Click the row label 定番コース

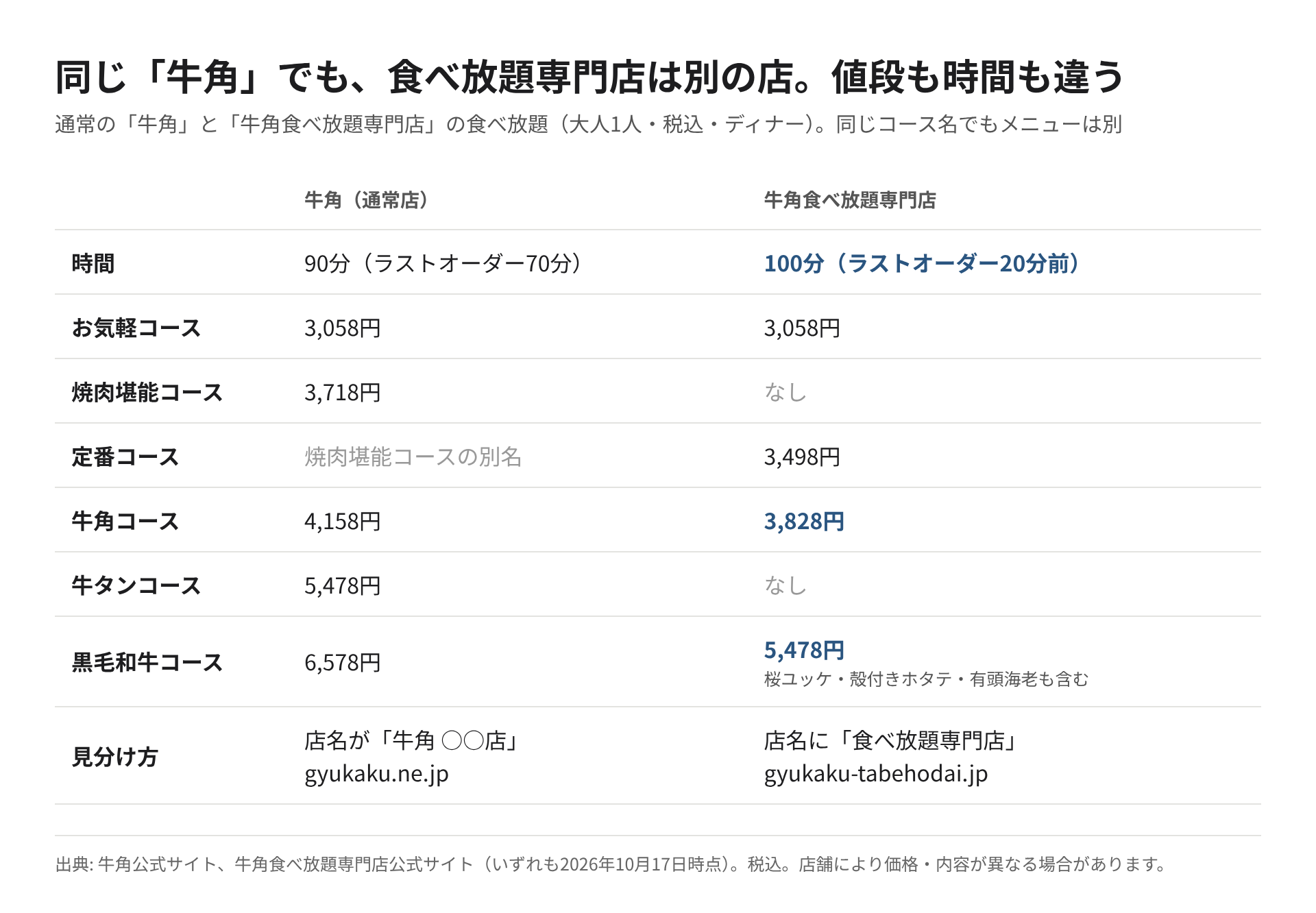click(125, 456)
